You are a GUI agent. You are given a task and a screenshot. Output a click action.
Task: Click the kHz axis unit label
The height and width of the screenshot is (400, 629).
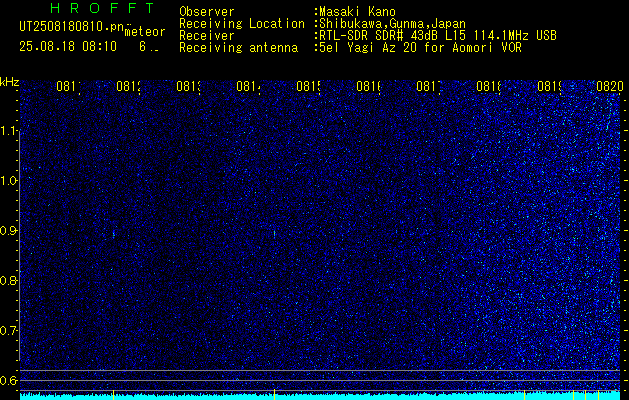pyautogui.click(x=10, y=82)
